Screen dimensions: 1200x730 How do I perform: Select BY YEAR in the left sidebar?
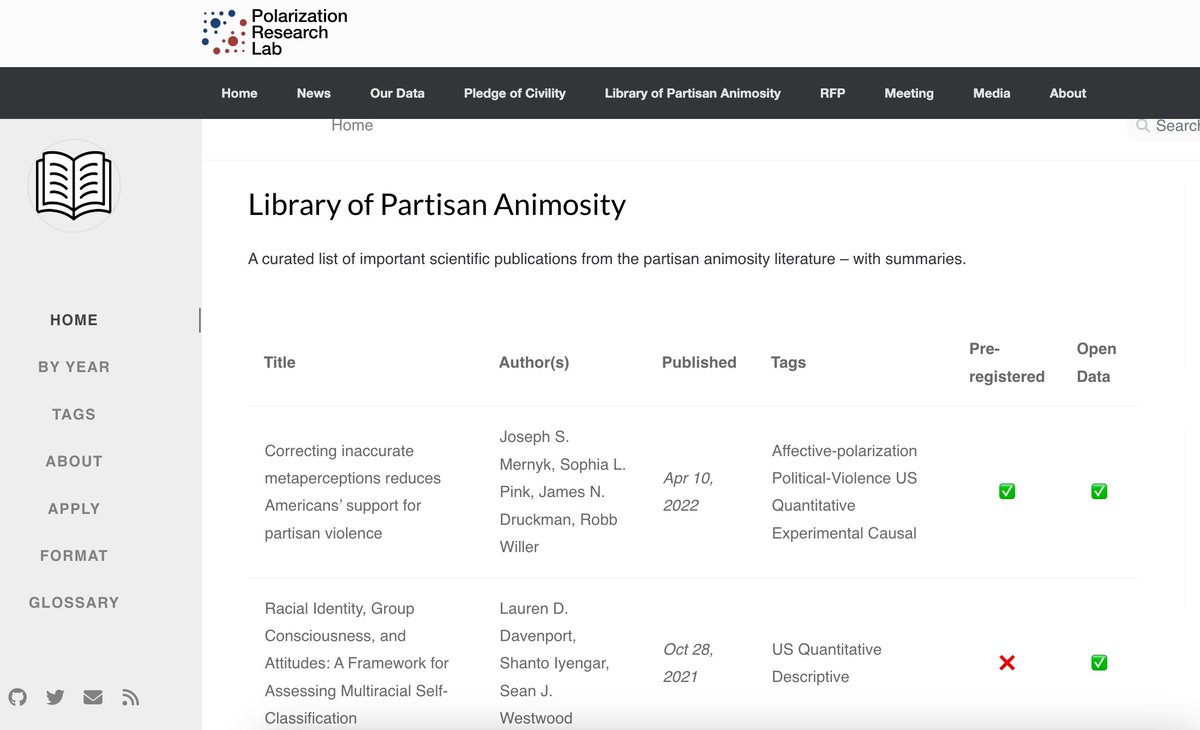74,367
